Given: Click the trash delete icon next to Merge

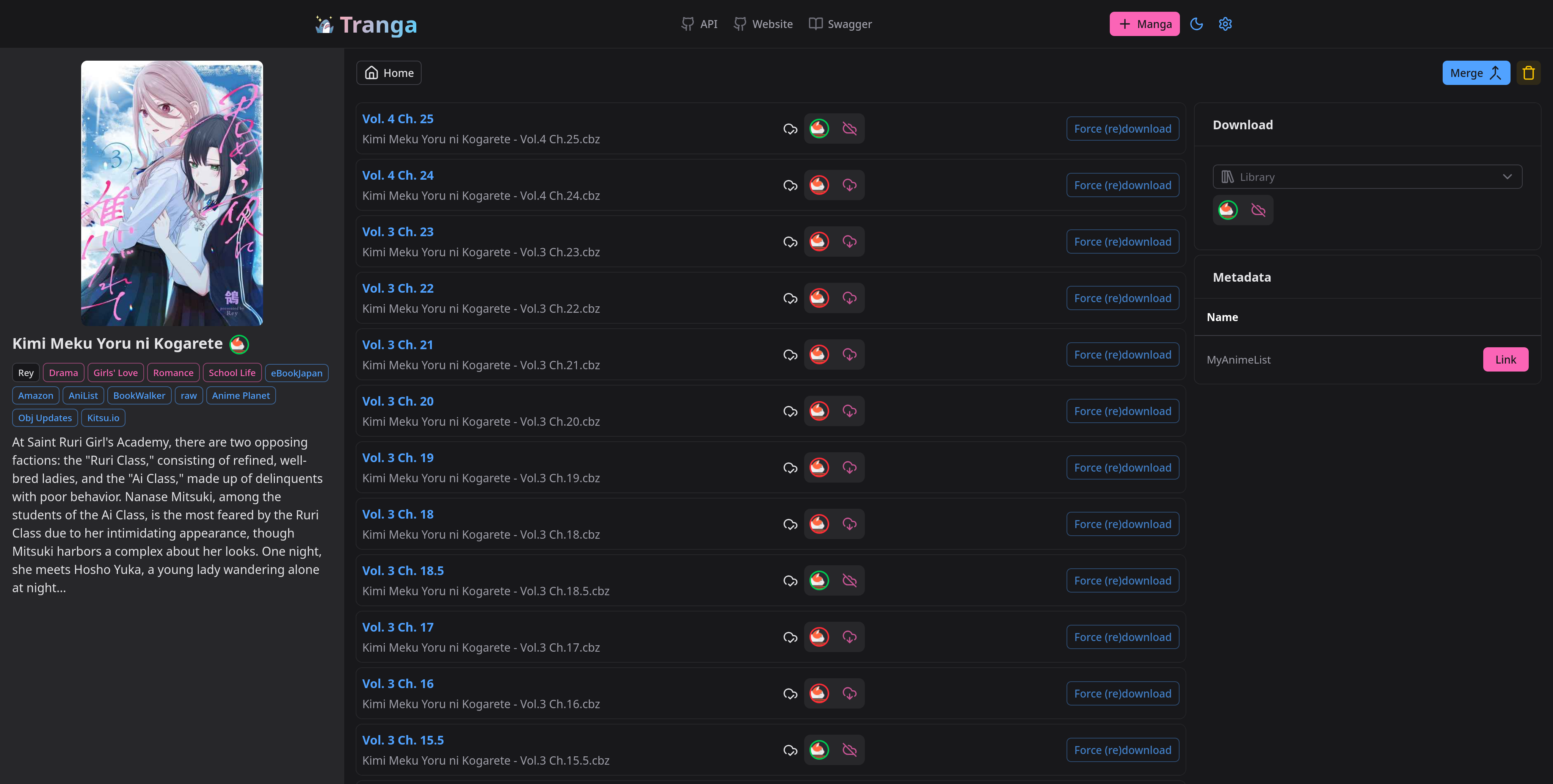Looking at the screenshot, I should [x=1528, y=73].
